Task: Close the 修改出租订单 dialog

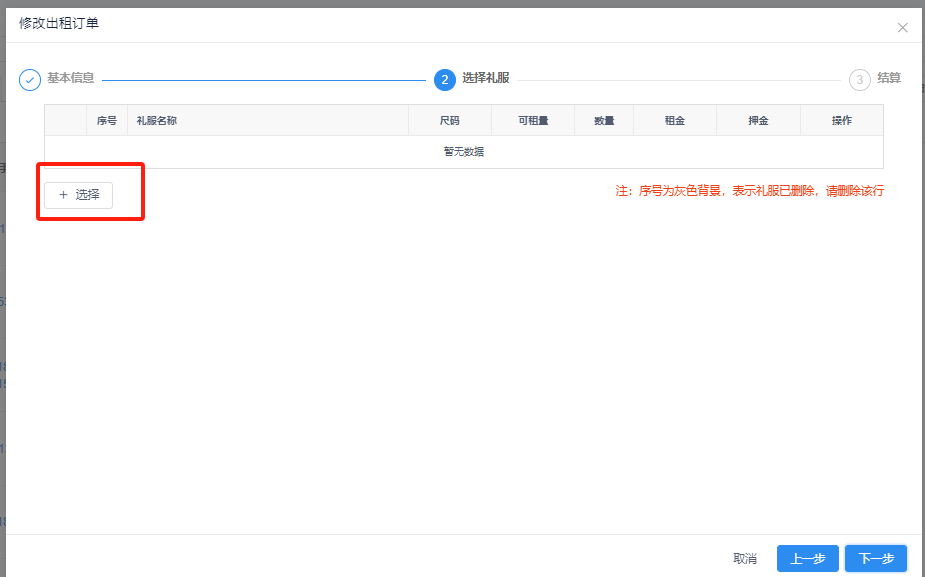Action: coord(903,27)
